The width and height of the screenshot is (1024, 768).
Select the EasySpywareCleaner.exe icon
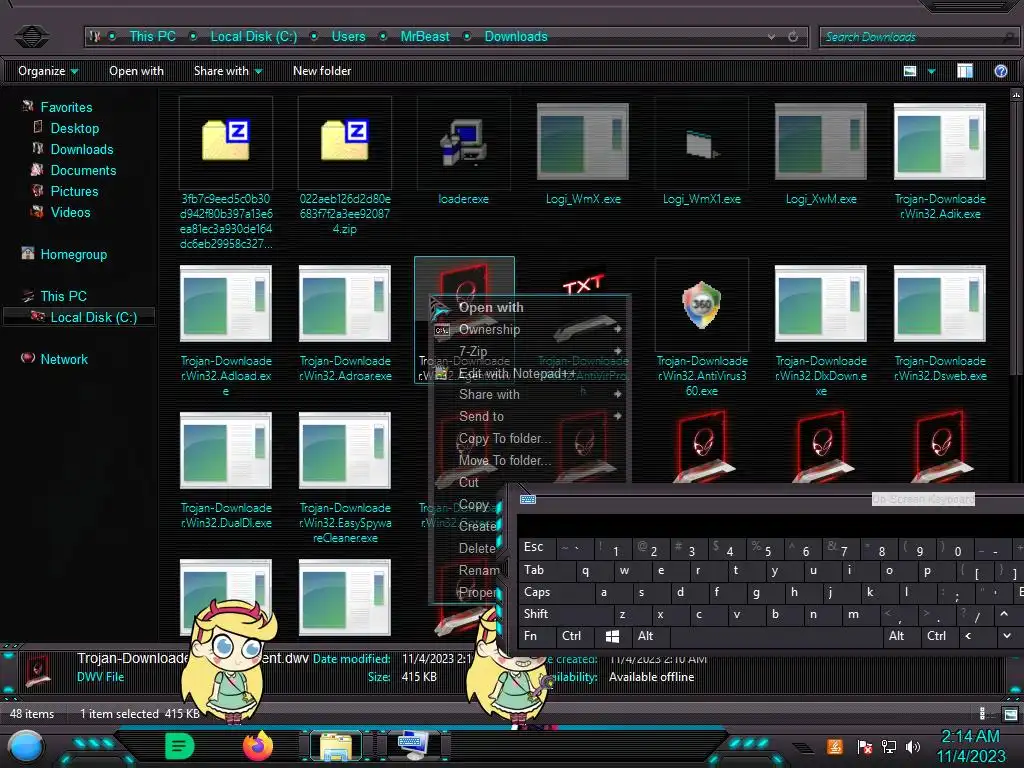coord(345,450)
